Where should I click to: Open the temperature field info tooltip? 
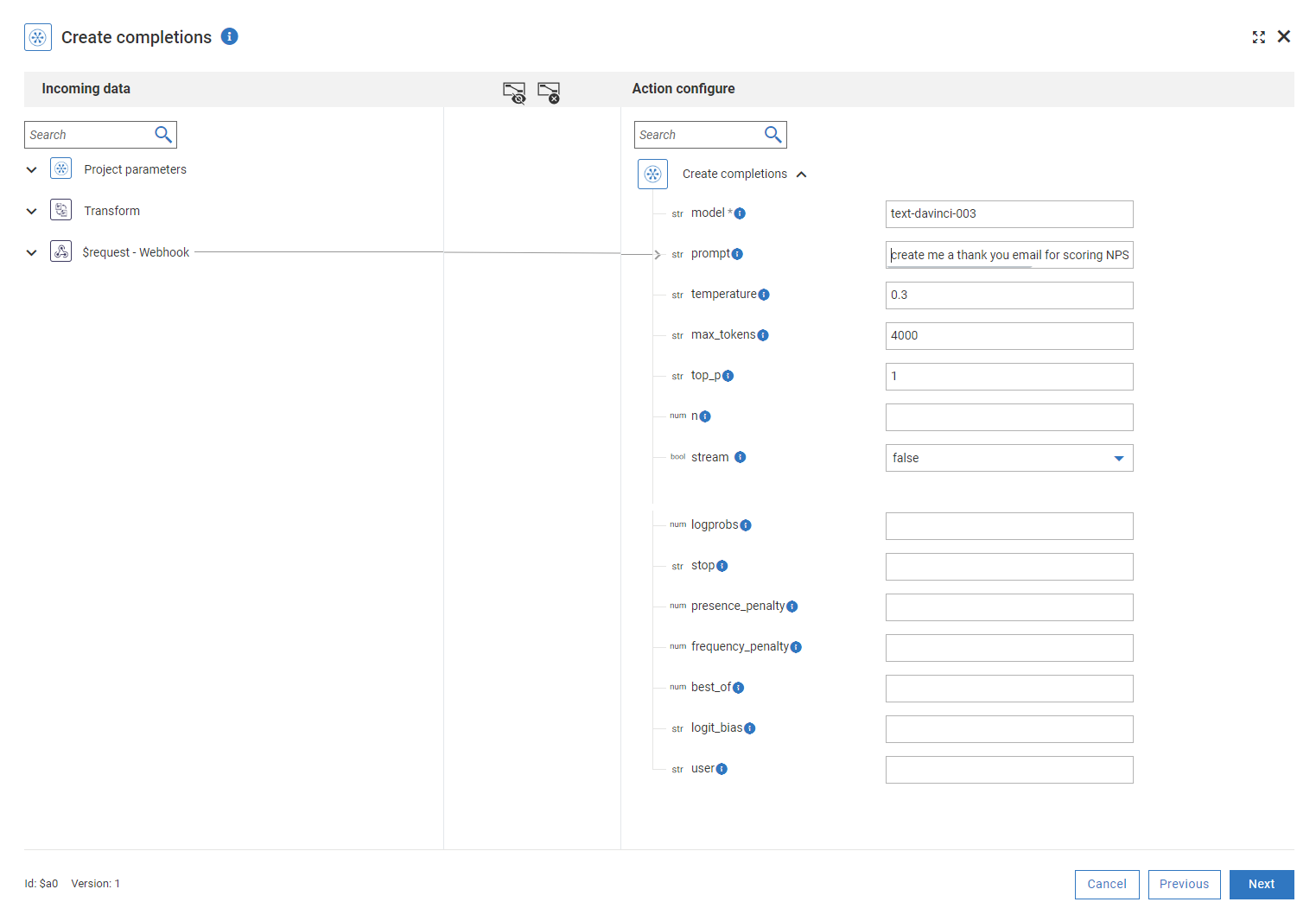[x=764, y=294]
